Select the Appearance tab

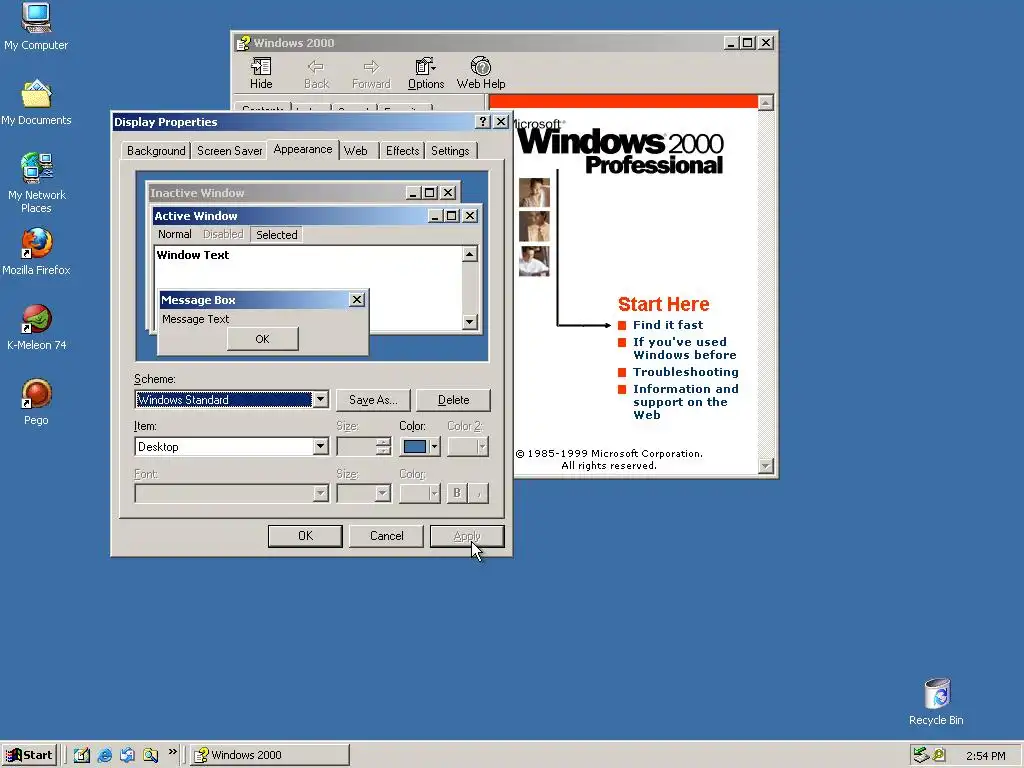click(302, 149)
